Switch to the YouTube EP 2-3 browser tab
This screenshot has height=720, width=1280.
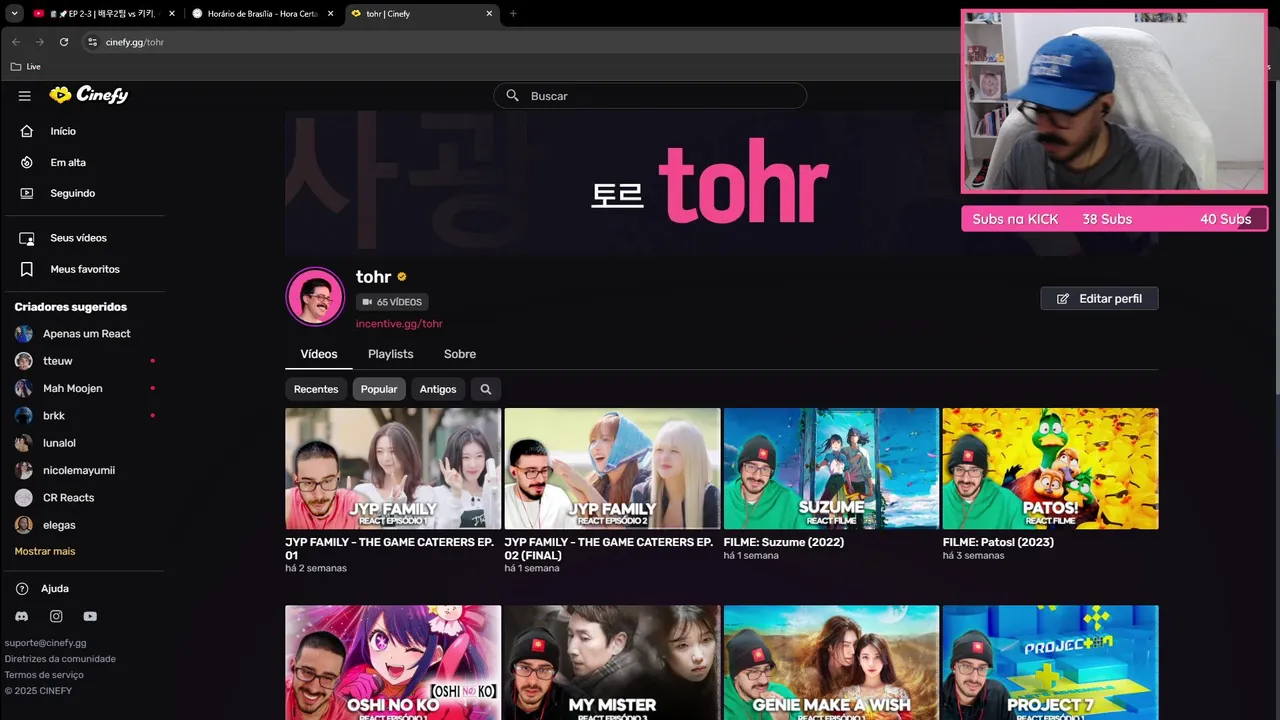click(x=104, y=14)
